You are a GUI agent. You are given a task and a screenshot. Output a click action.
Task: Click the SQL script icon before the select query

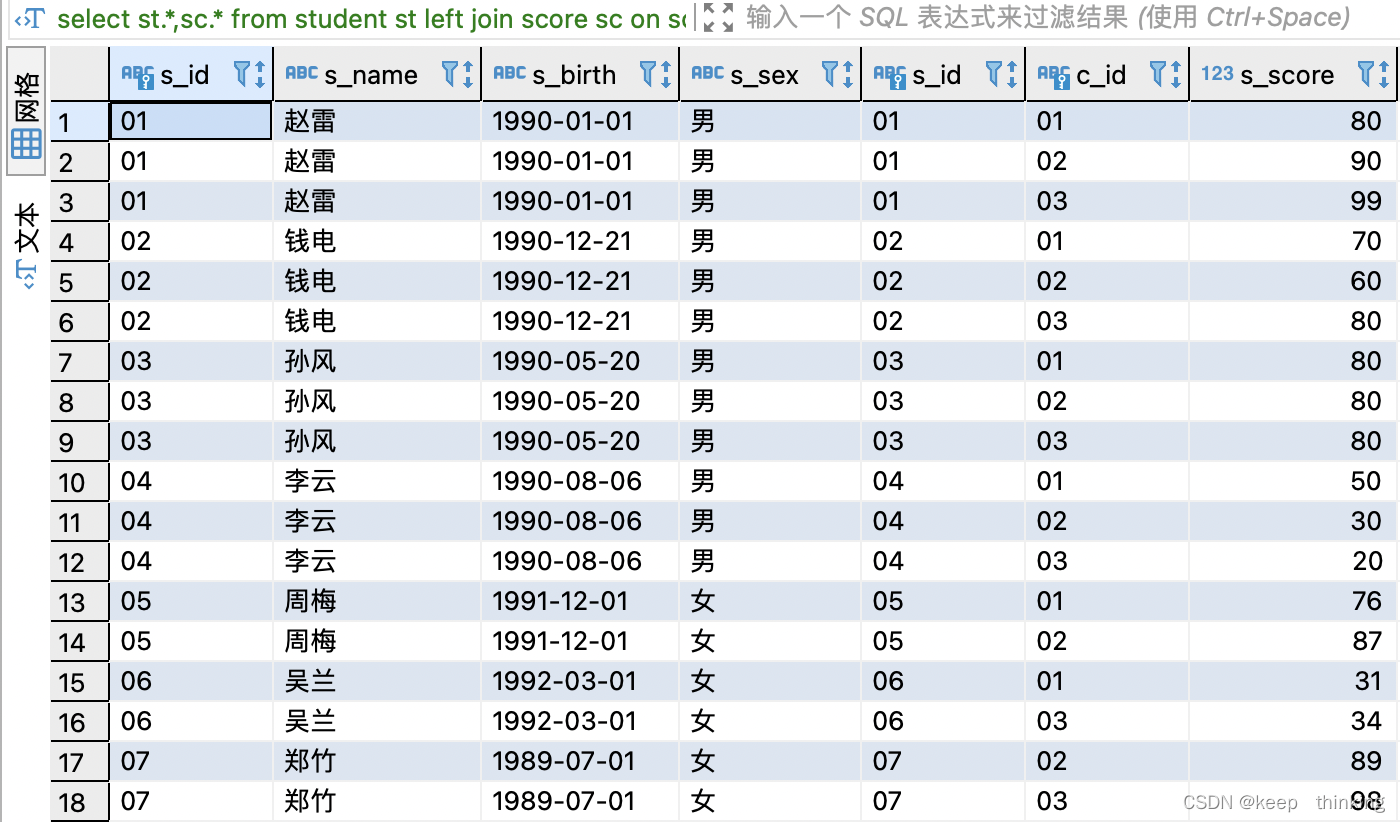(30, 18)
